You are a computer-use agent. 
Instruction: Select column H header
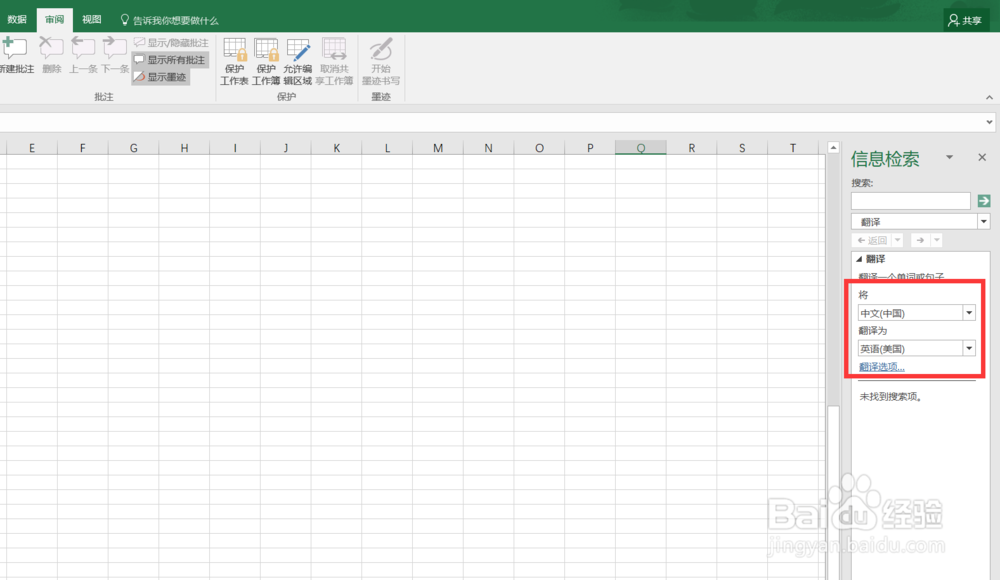coord(184,148)
